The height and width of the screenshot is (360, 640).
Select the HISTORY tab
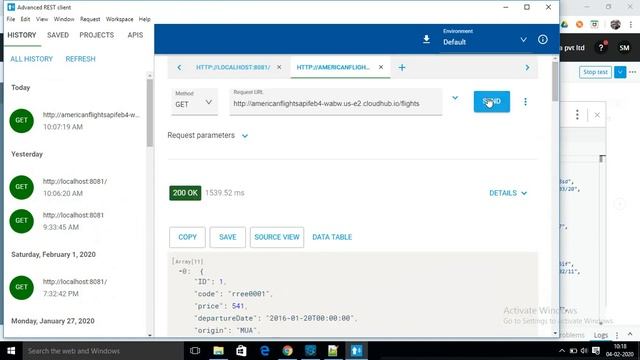[22, 35]
